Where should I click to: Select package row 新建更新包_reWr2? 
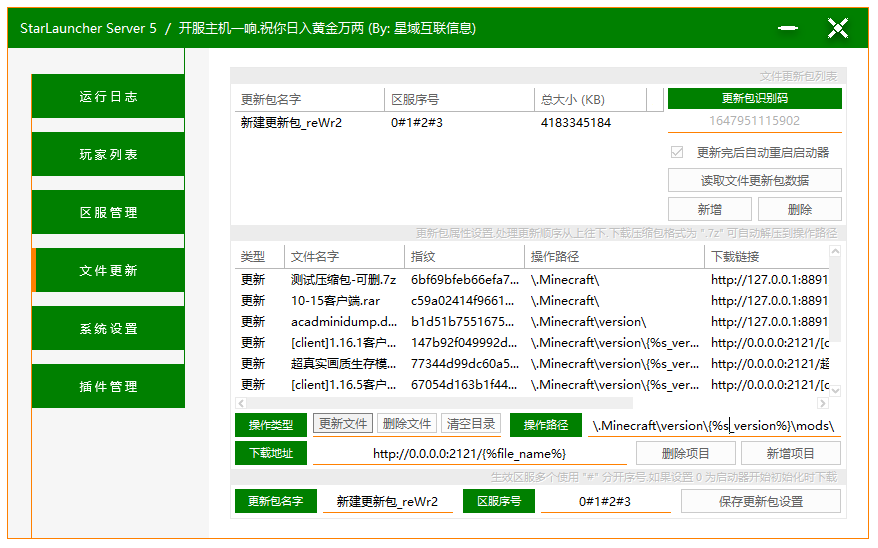(448, 123)
